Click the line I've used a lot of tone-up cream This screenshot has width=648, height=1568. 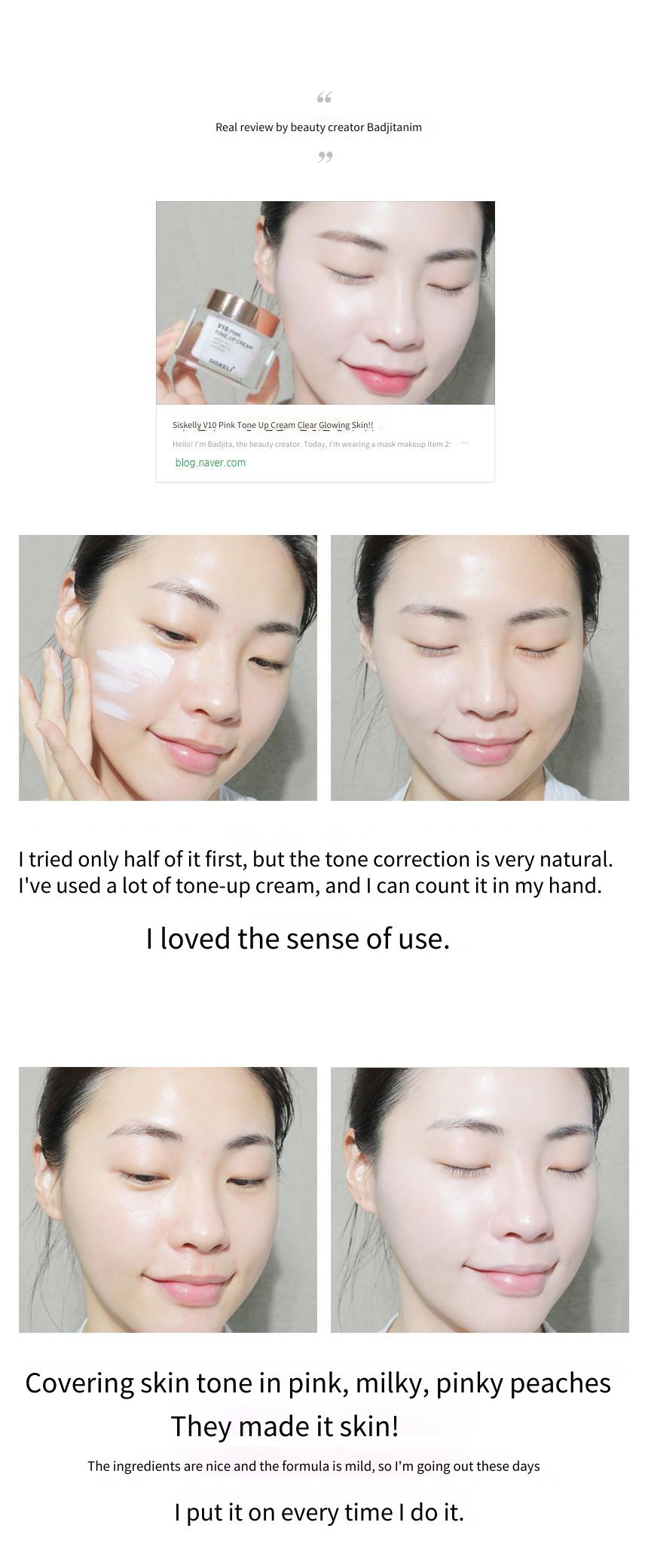coord(310,885)
